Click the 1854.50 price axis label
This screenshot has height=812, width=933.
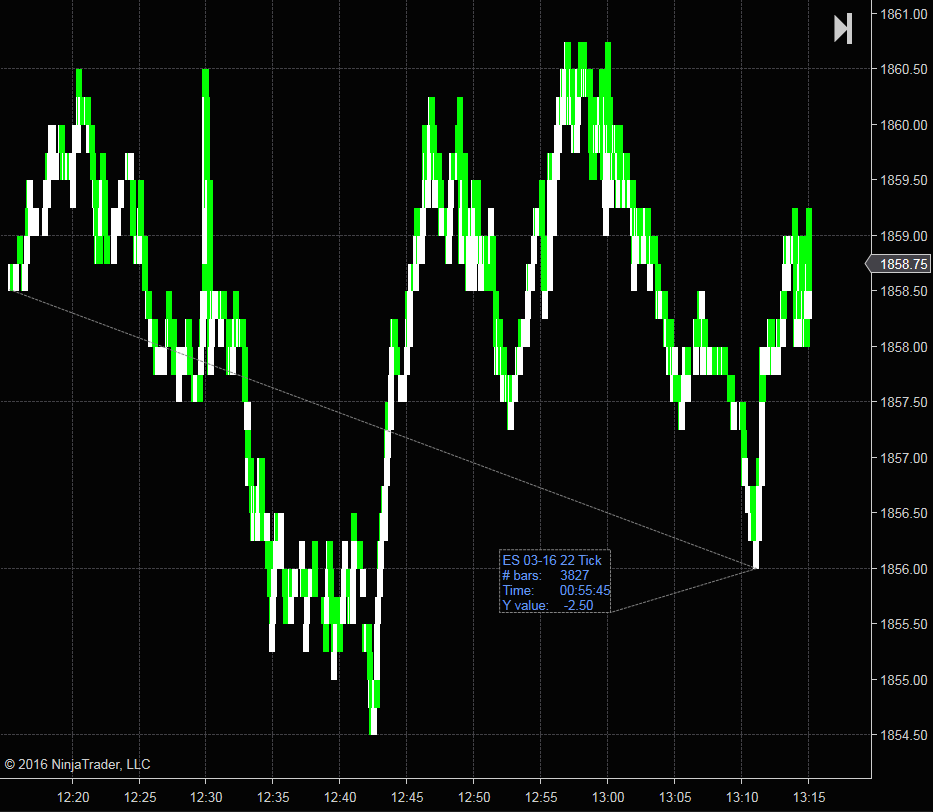903,735
